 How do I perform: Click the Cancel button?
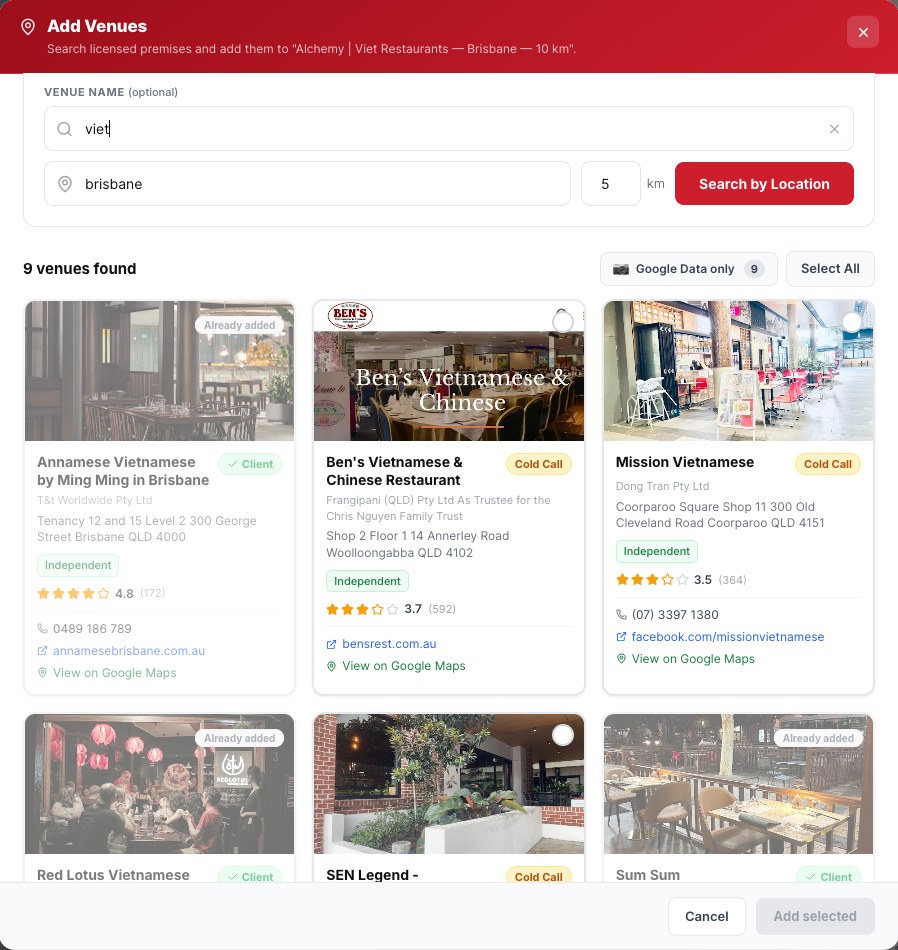click(707, 916)
